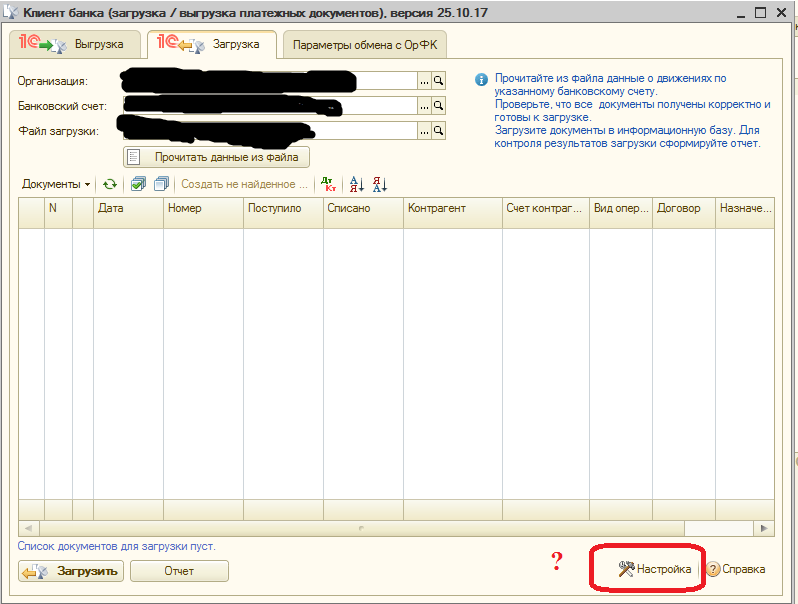This screenshot has width=798, height=604.
Task: Close the Клиент банка window
Action: coord(782,13)
